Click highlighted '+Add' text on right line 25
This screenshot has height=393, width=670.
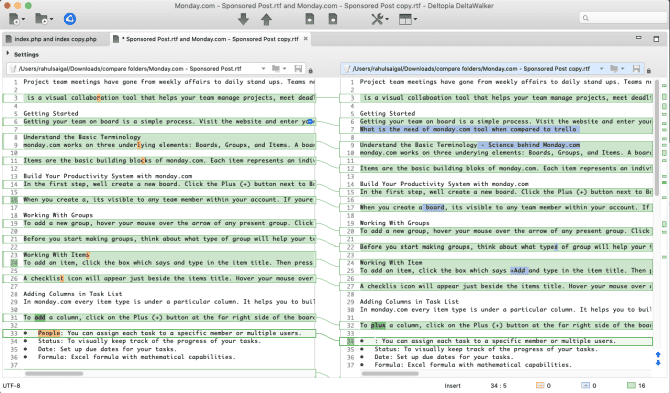[519, 270]
